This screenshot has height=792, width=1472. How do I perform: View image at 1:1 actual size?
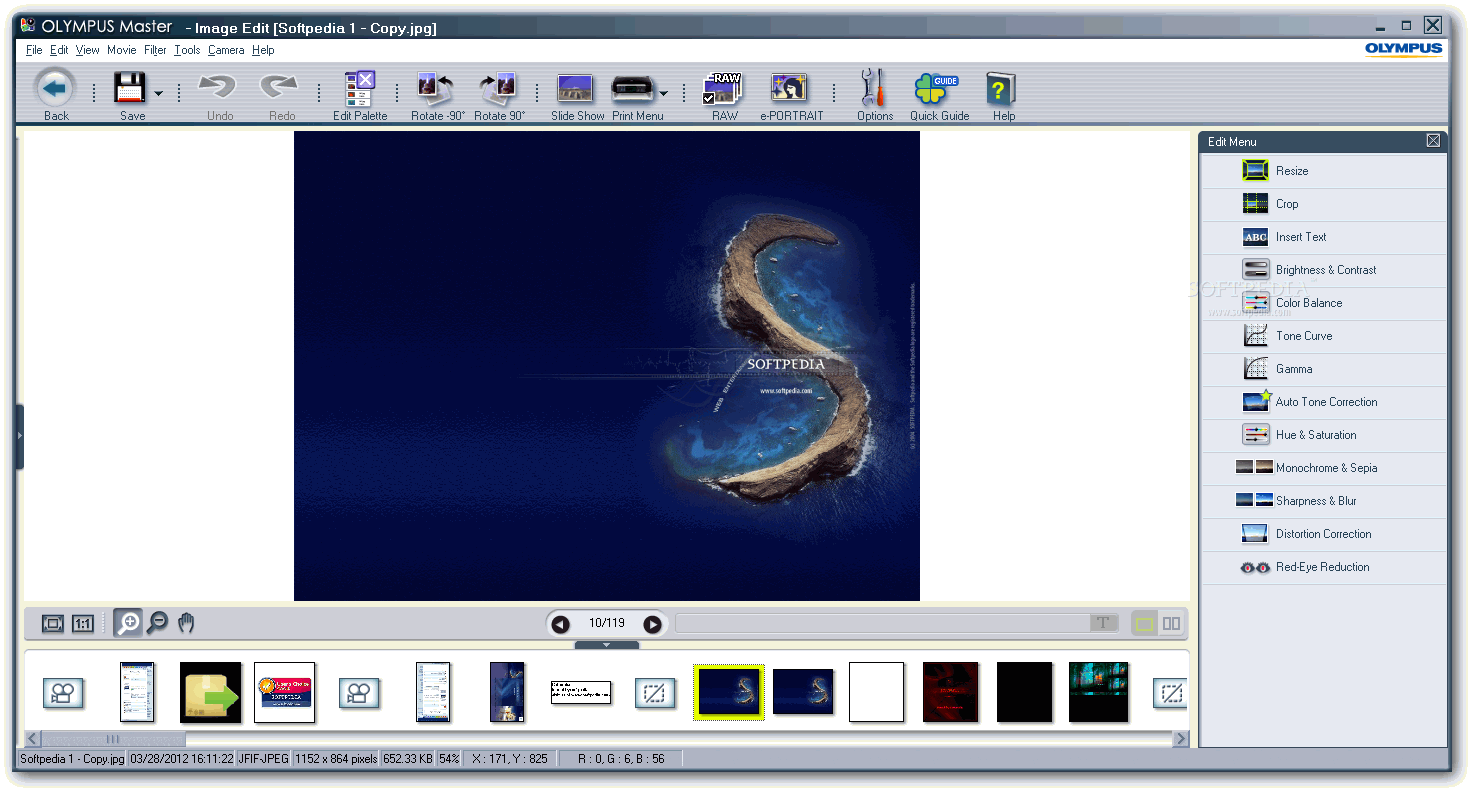point(83,624)
